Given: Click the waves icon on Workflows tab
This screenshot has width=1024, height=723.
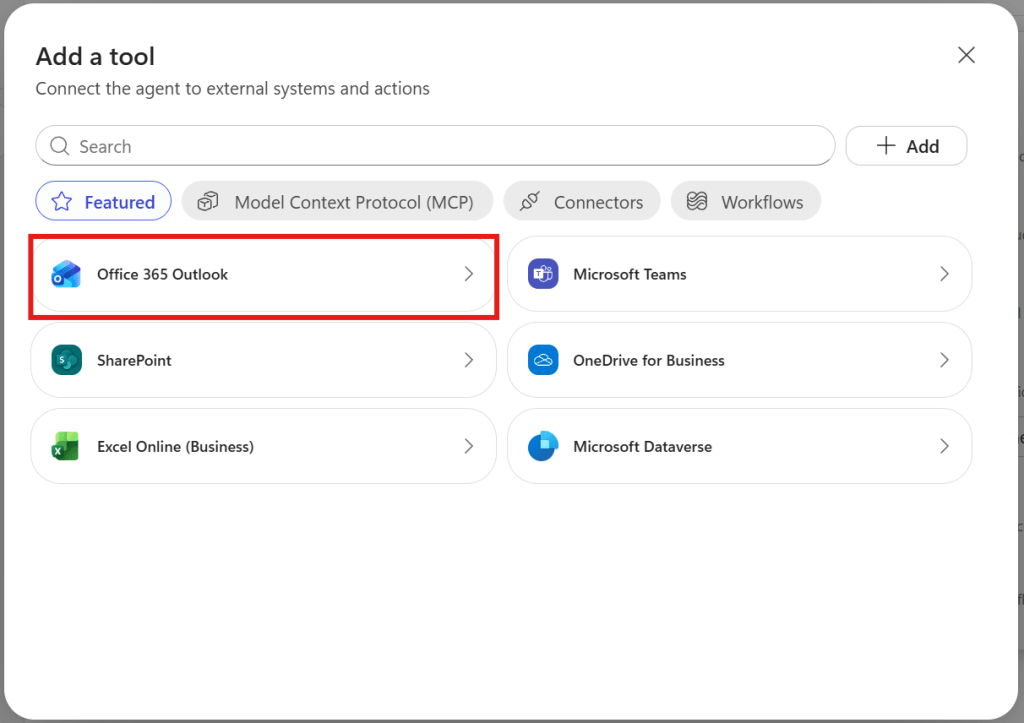Looking at the screenshot, I should coord(697,202).
